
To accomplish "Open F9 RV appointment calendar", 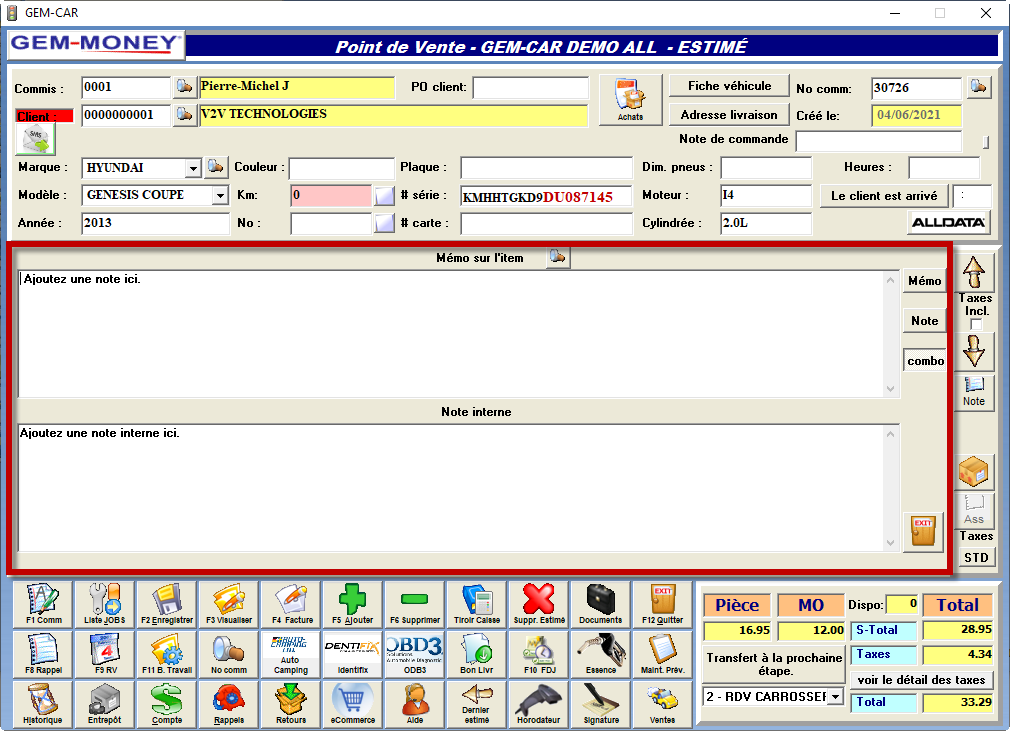I will pos(104,654).
